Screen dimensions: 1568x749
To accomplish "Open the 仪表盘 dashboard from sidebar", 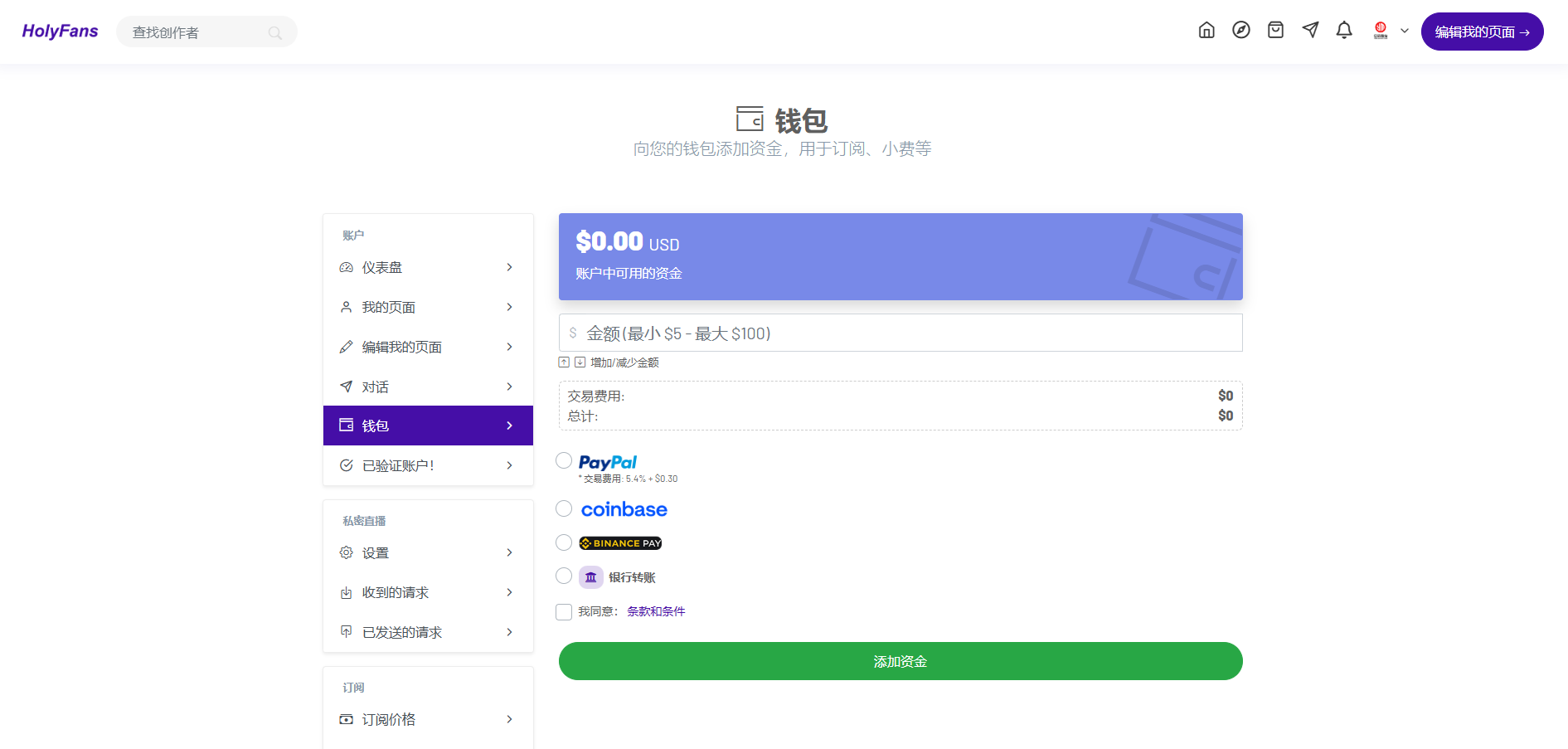I will [382, 267].
